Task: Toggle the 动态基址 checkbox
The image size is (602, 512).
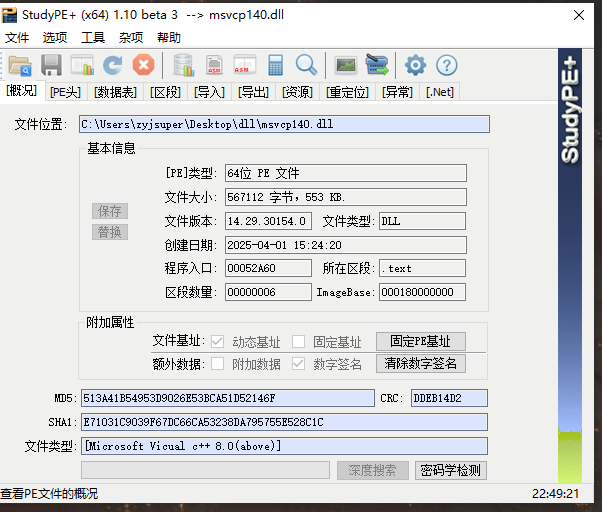Action: (x=217, y=341)
